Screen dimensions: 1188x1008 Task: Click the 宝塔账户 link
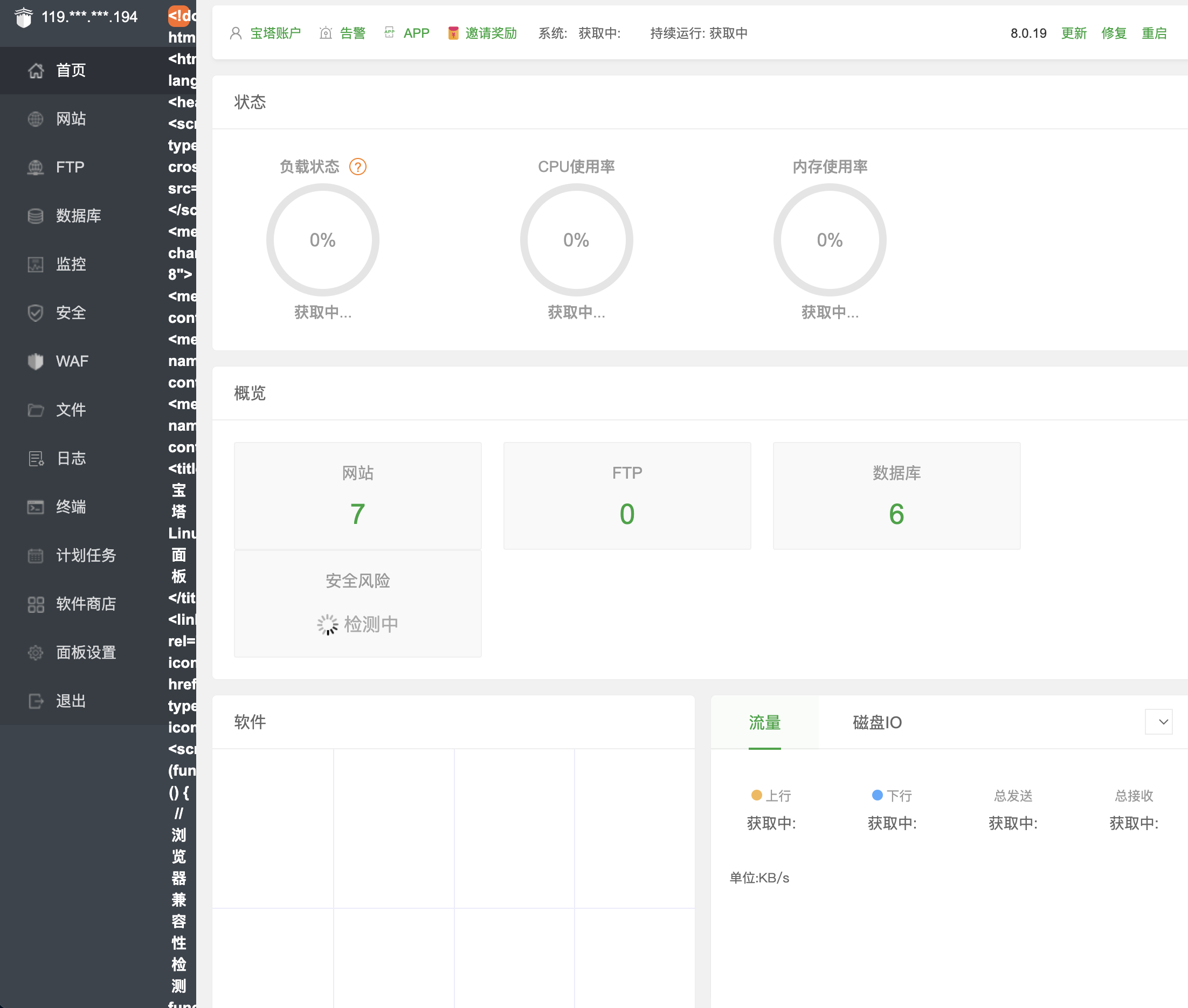coord(275,33)
